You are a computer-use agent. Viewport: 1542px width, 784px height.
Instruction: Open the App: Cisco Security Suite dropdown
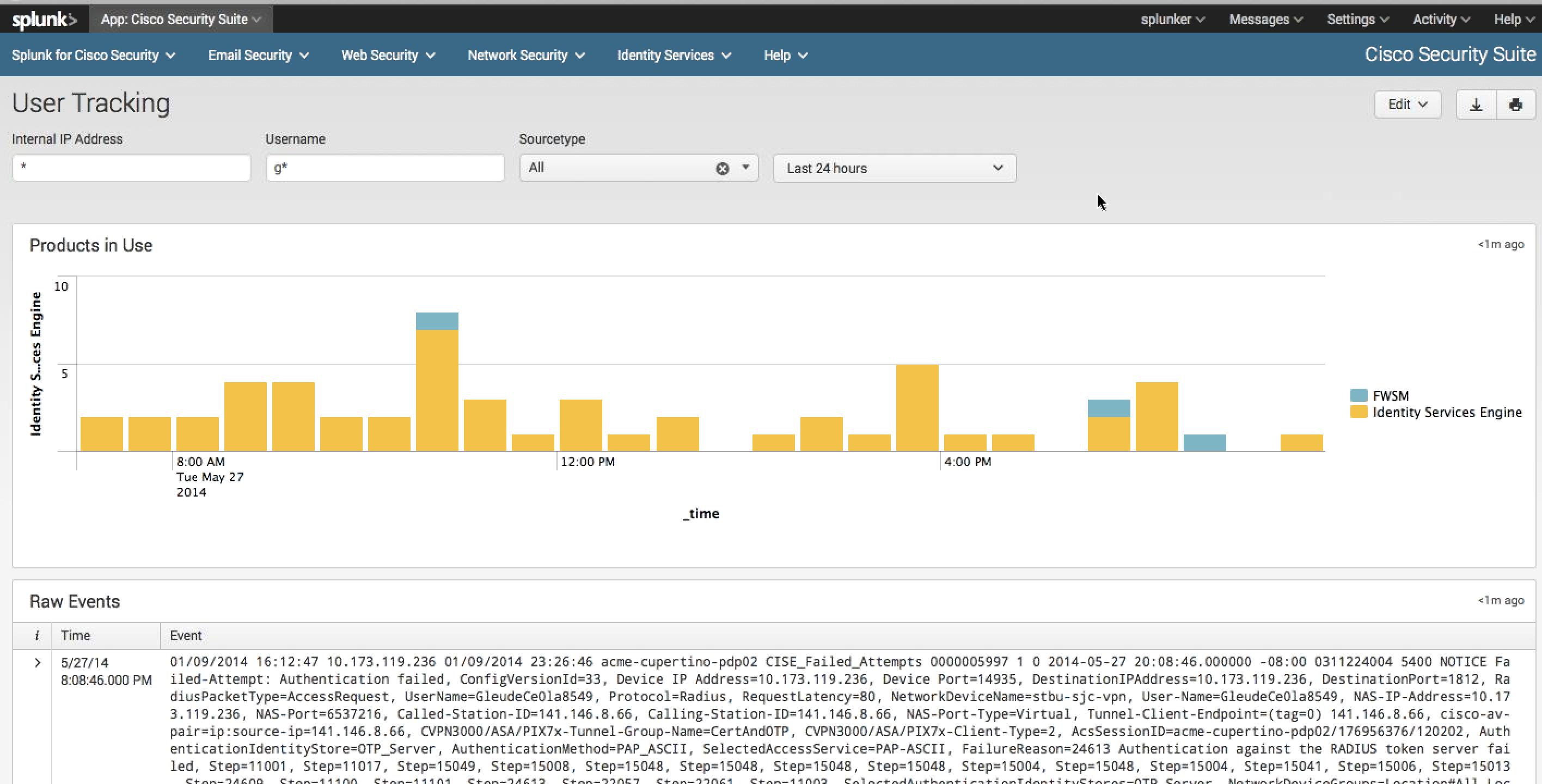pyautogui.click(x=181, y=20)
